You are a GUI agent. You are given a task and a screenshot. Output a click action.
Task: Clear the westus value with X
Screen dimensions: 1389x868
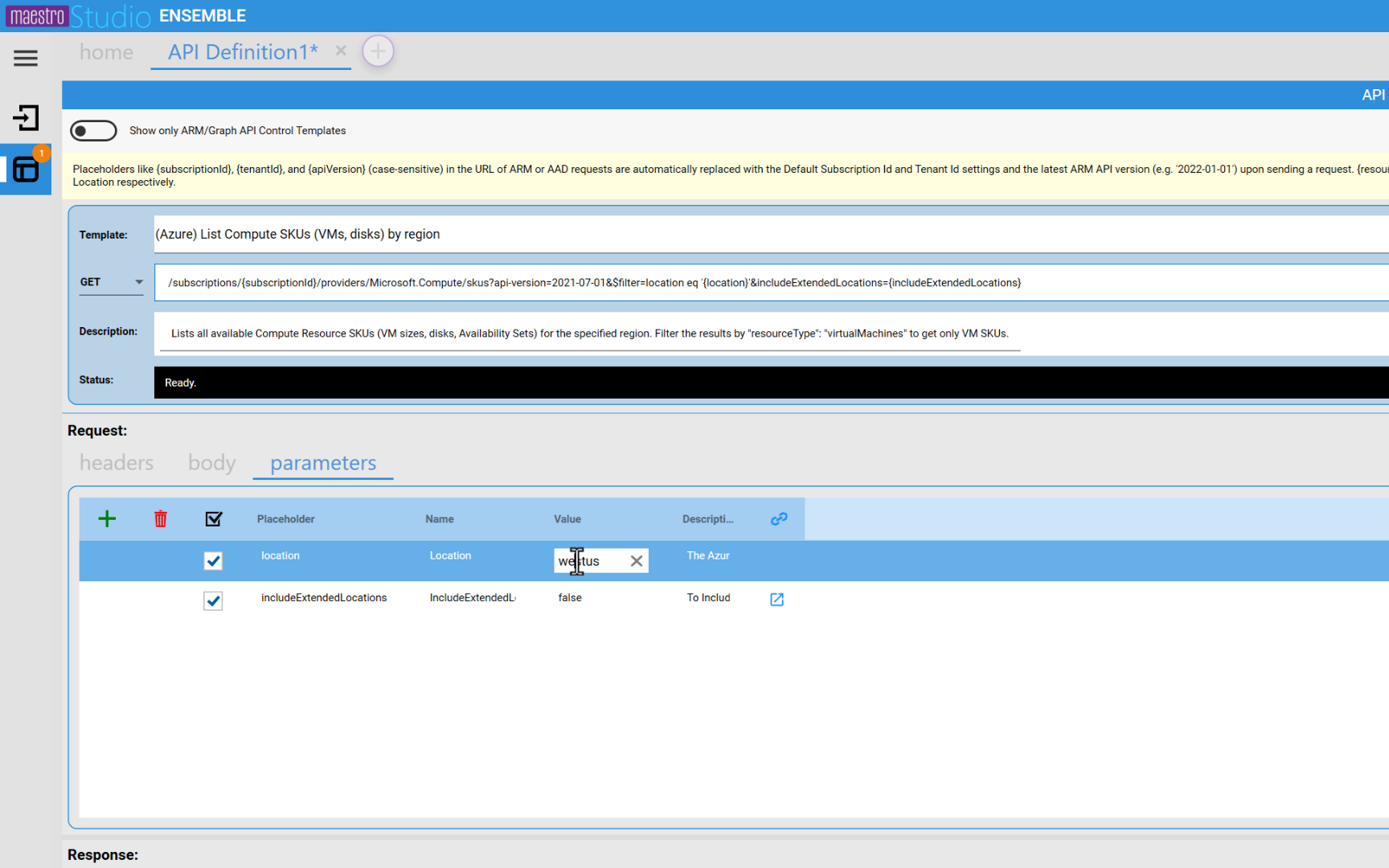point(636,561)
